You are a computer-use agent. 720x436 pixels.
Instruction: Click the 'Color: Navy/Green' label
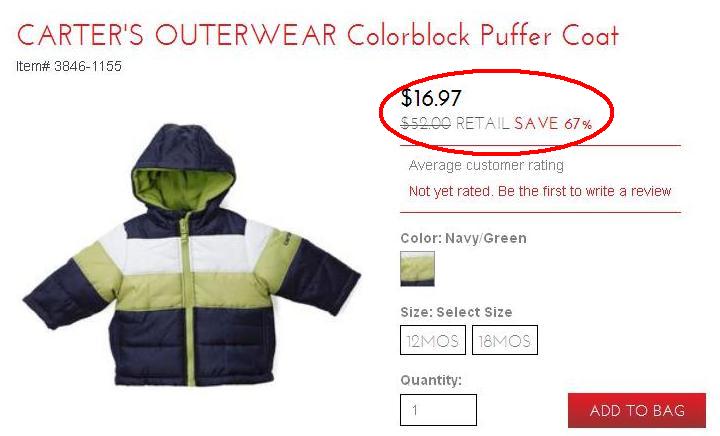463,238
